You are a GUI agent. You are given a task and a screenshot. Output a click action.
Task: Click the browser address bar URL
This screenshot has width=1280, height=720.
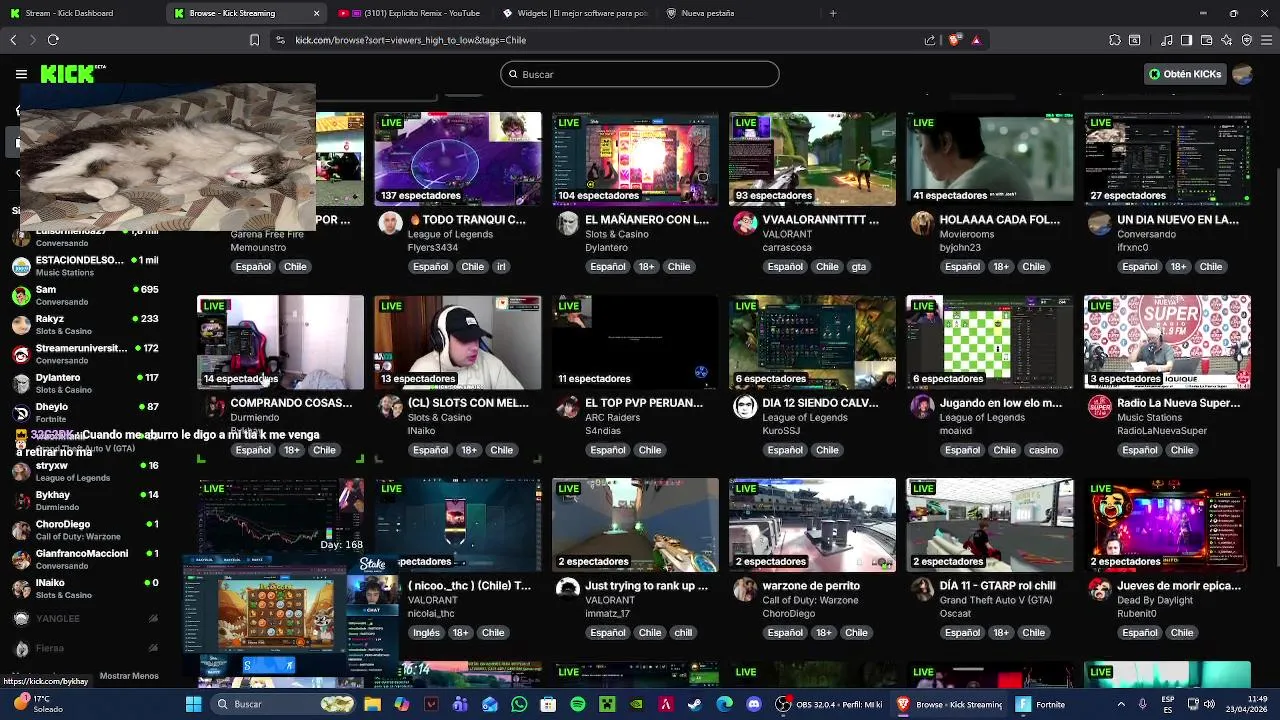410,40
